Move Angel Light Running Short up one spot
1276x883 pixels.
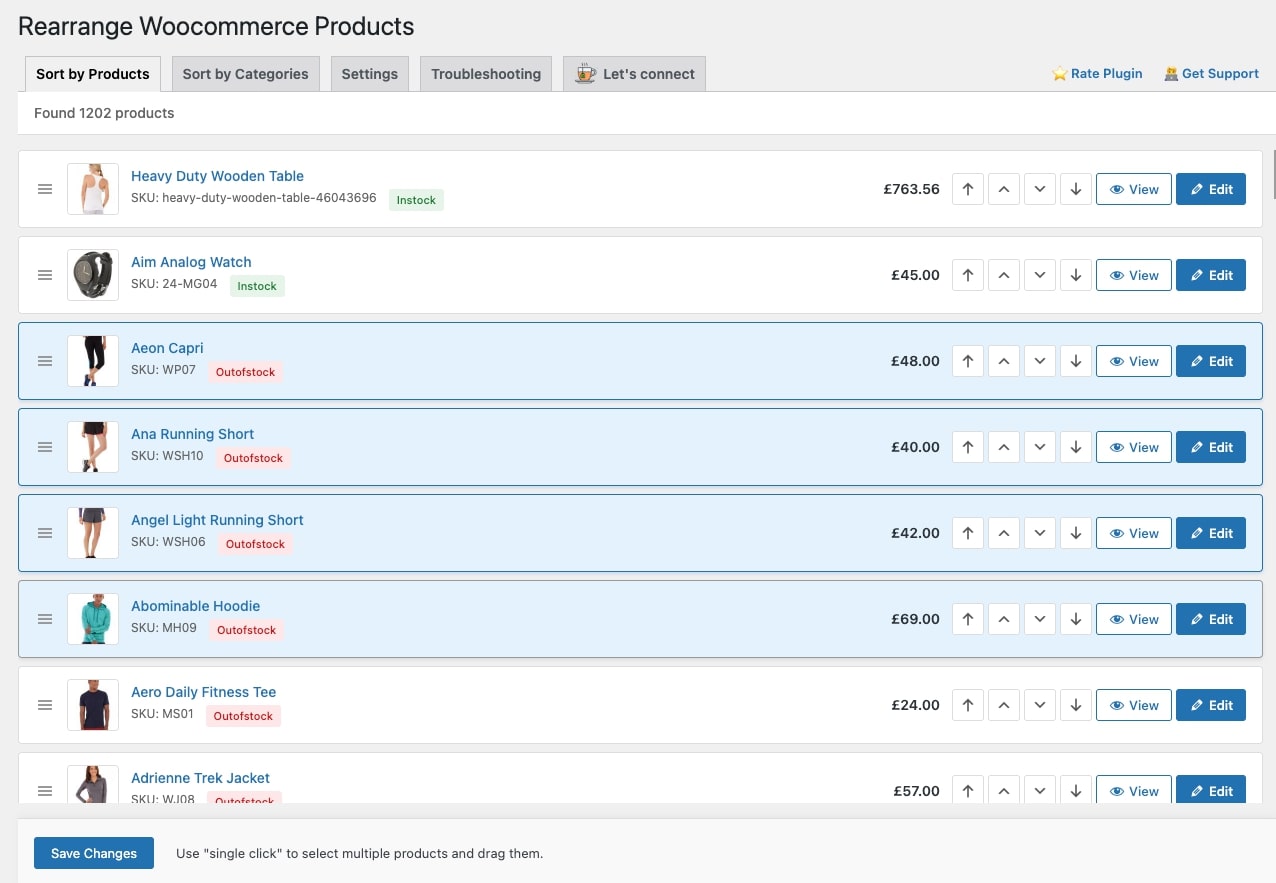(x=1003, y=532)
